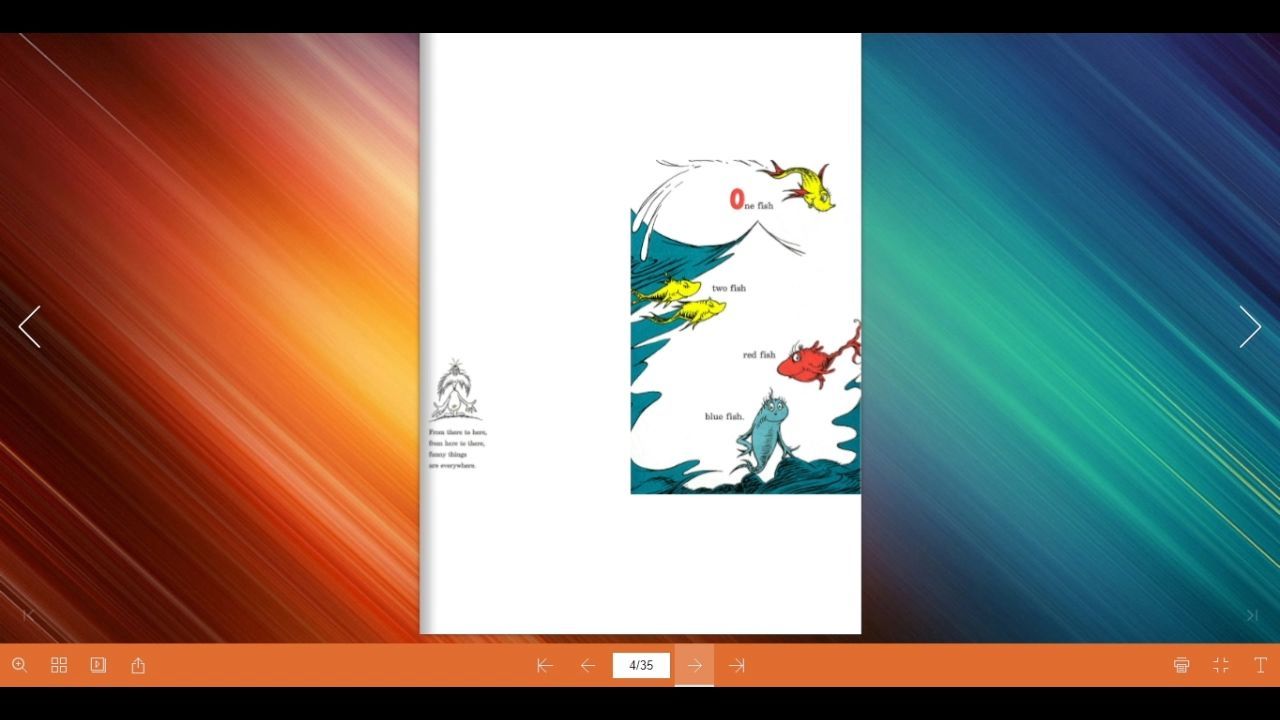Click the 'From there to here' paragraph
The height and width of the screenshot is (720, 1280).
[457, 449]
